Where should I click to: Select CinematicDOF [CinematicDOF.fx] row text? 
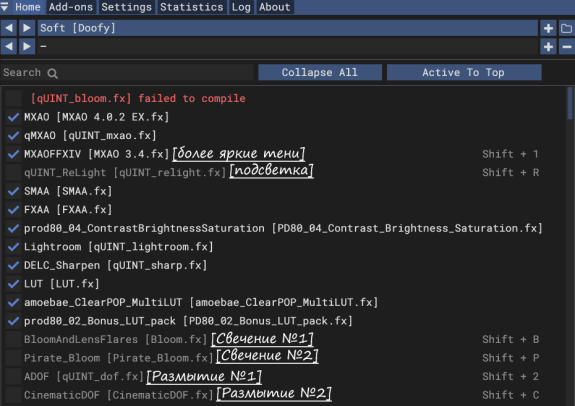(118, 395)
